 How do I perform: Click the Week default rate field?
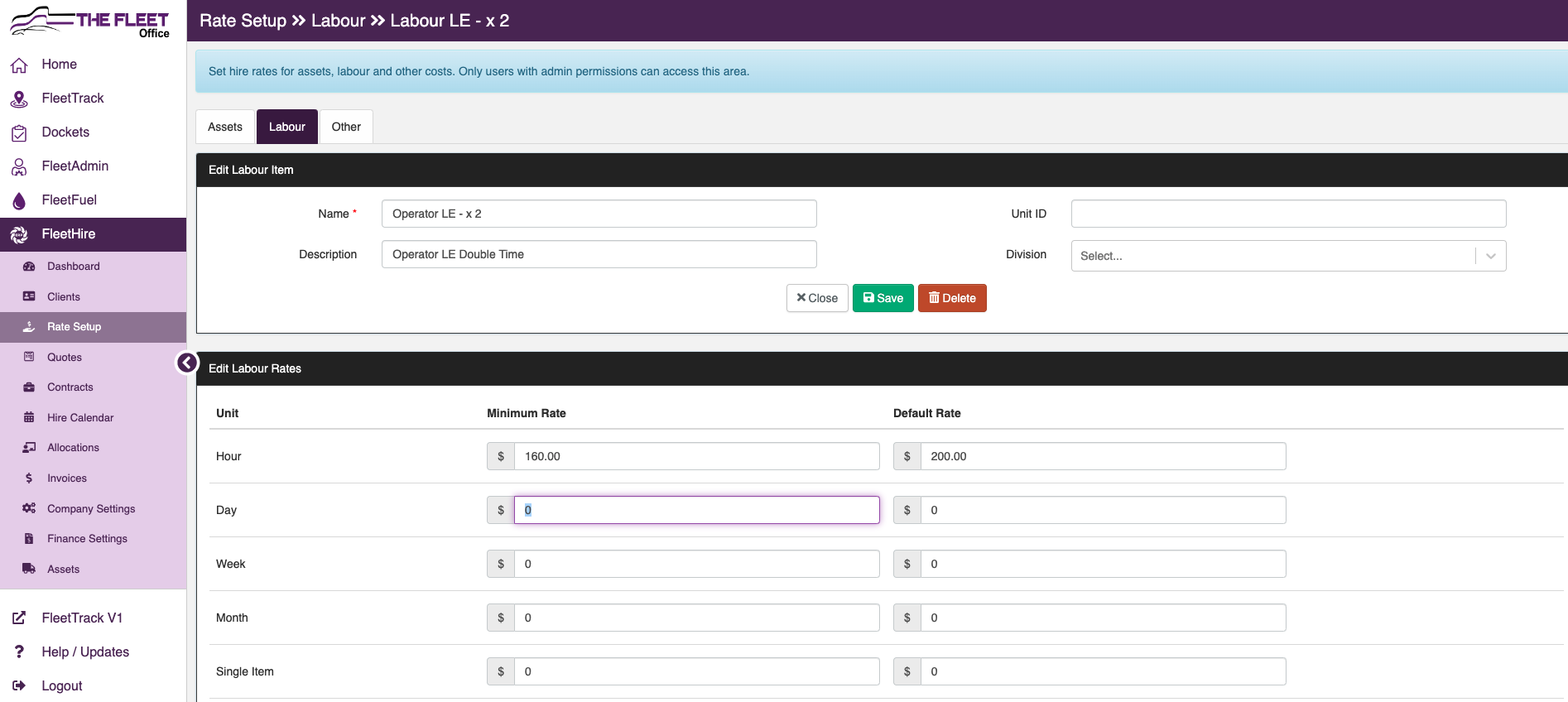(x=1104, y=564)
